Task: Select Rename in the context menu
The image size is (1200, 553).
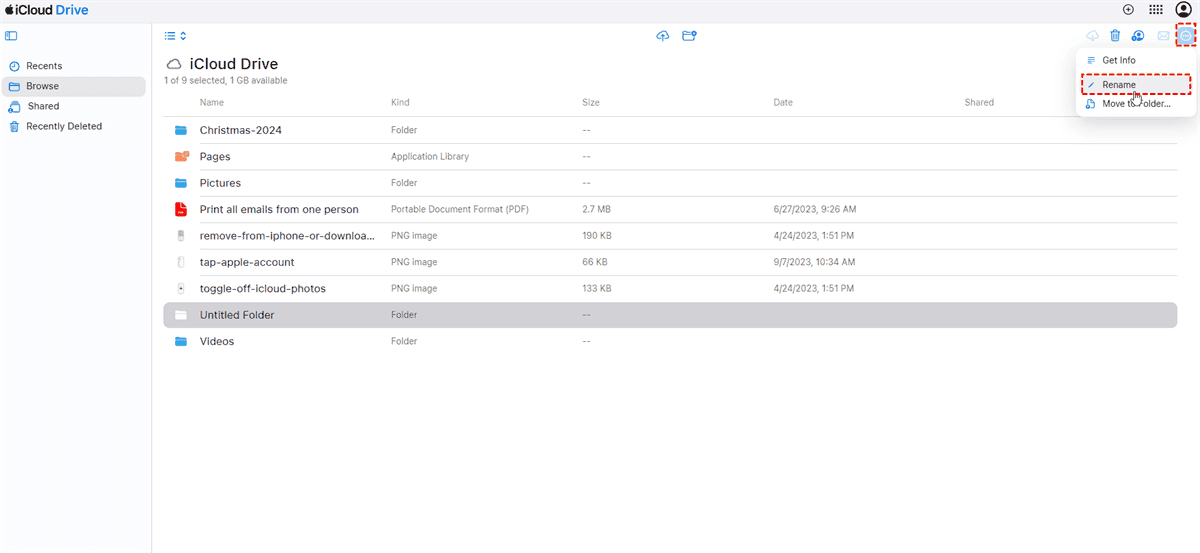Action: coord(1137,85)
